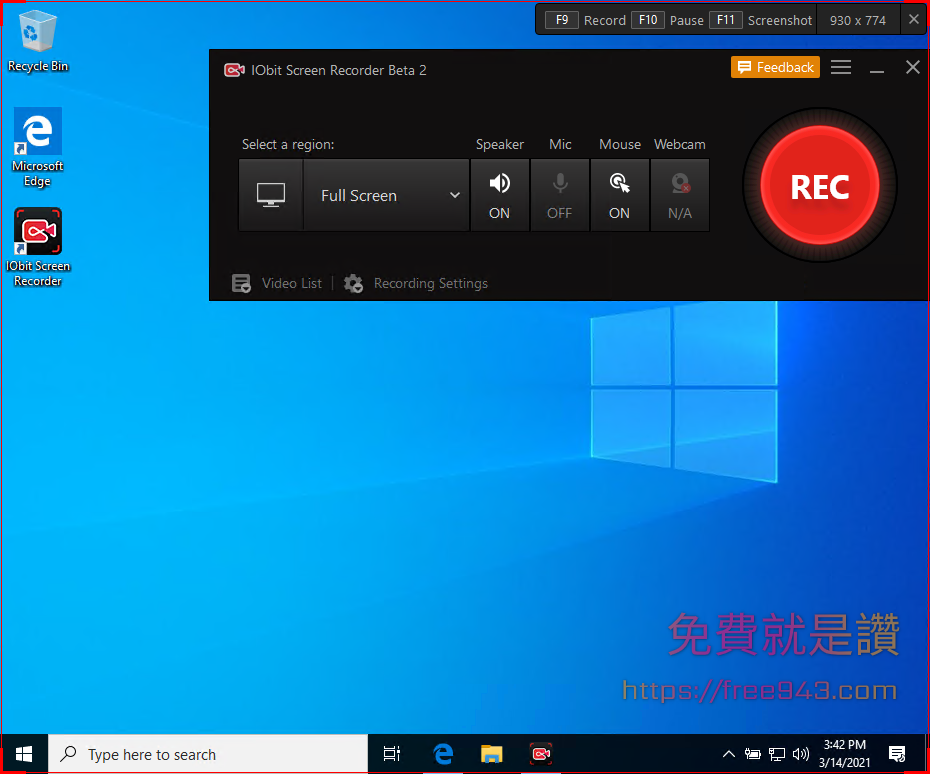The height and width of the screenshot is (774, 930).
Task: Select the region monitor icon
Action: coord(270,194)
